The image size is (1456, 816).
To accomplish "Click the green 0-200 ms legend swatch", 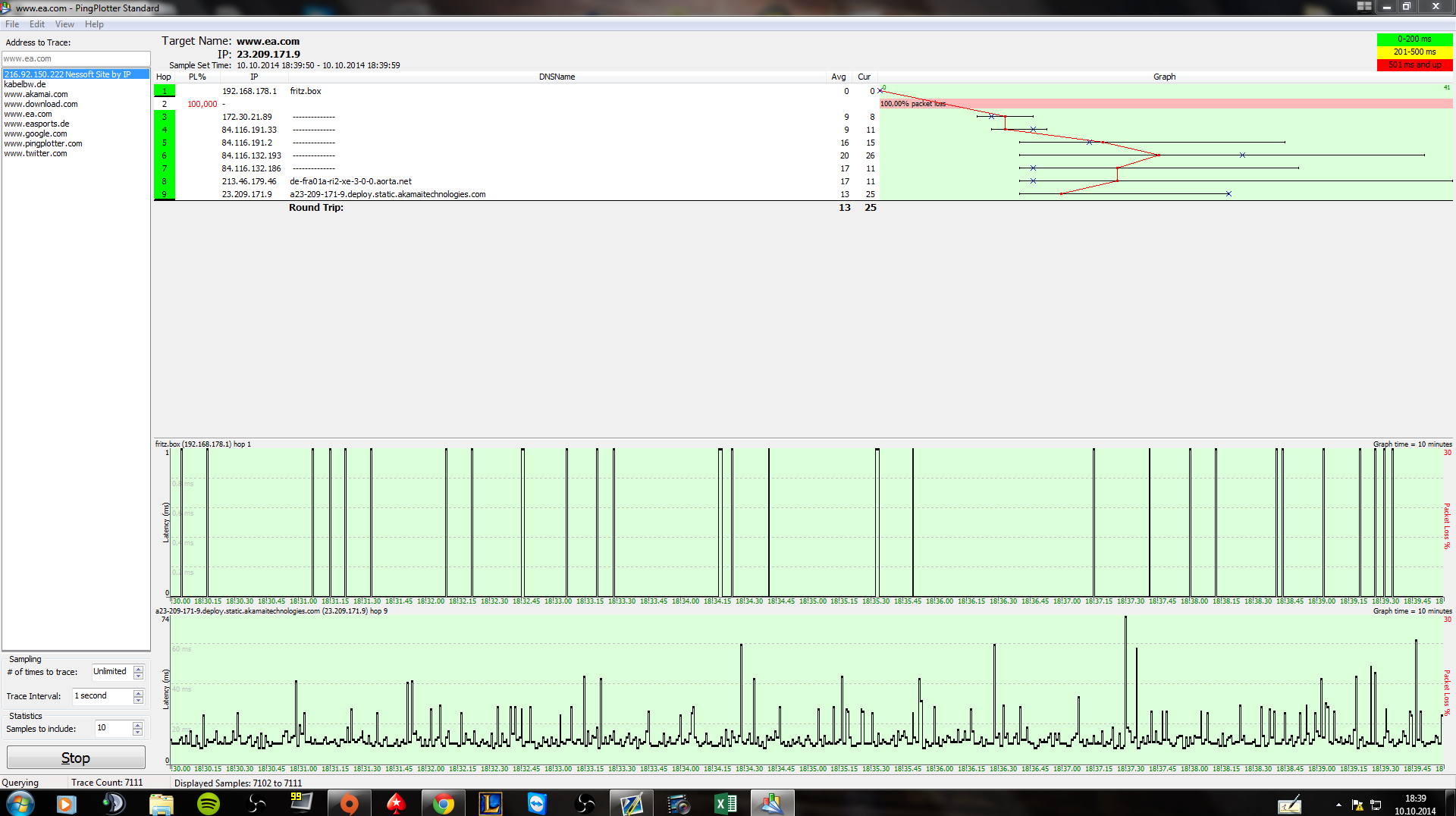I will (x=1414, y=39).
